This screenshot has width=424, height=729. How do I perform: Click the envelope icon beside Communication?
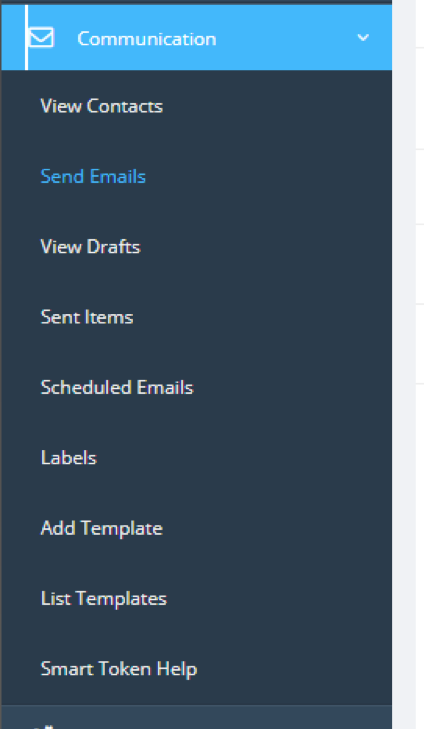point(41,38)
